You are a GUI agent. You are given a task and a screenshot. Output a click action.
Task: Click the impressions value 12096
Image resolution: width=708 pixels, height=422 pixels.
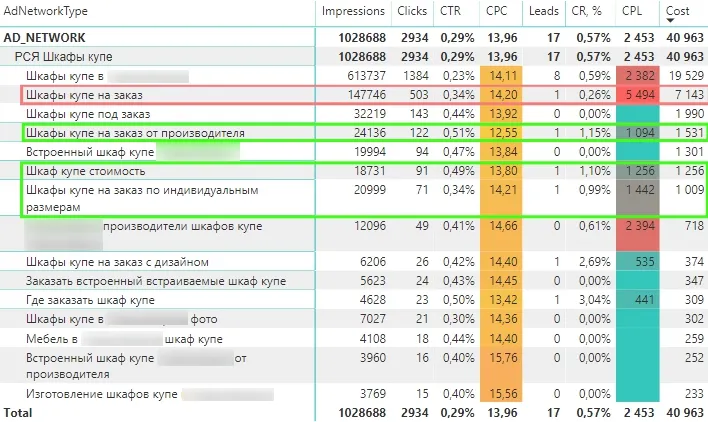(x=369, y=226)
